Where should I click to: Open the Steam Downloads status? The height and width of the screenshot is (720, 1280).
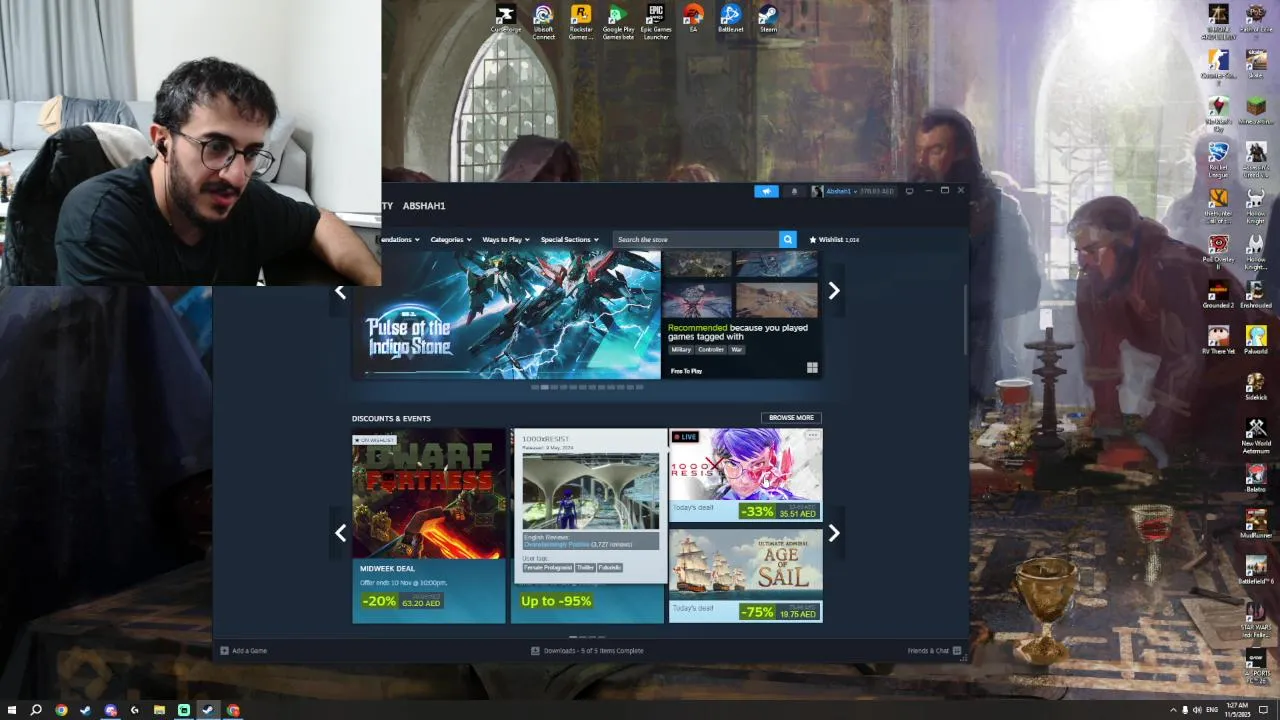[587, 651]
